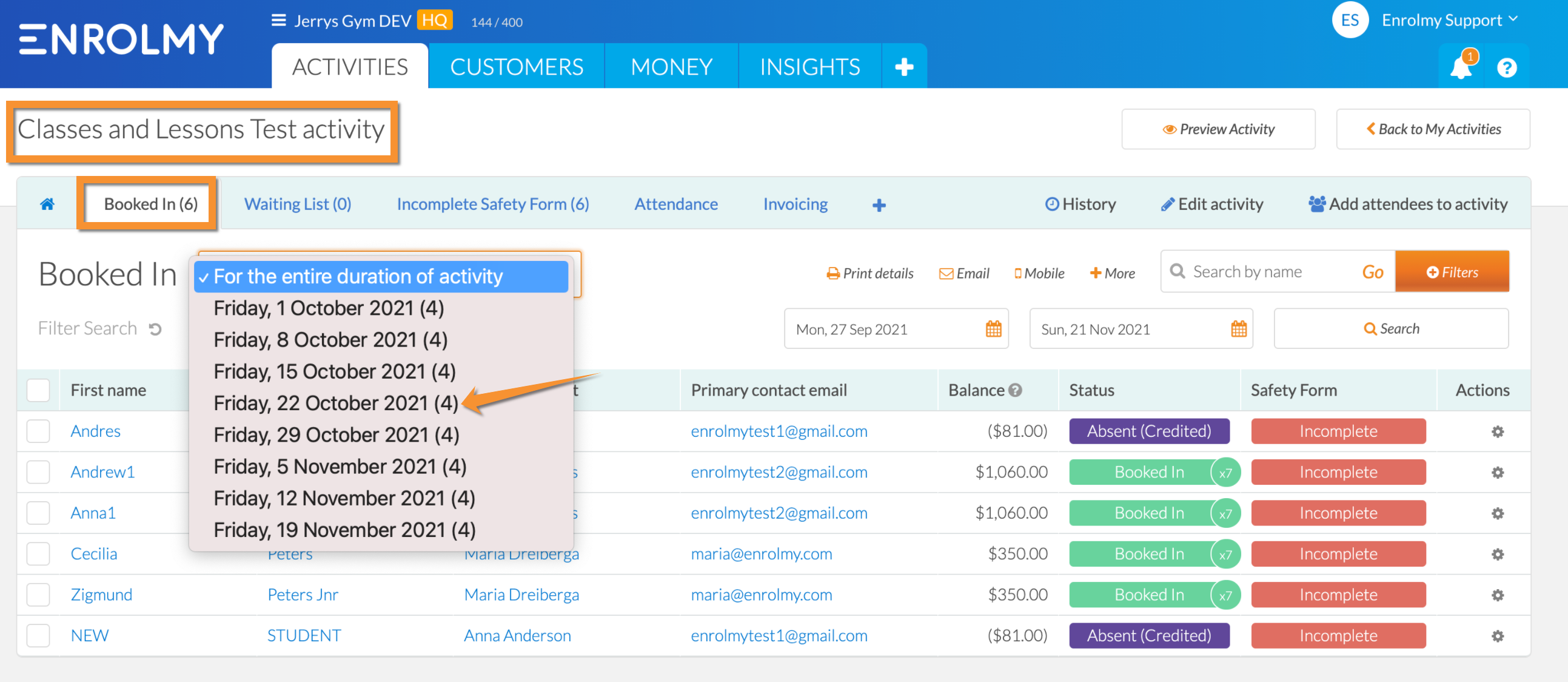Open the Incomplete Safety Form (6) tab

492,204
